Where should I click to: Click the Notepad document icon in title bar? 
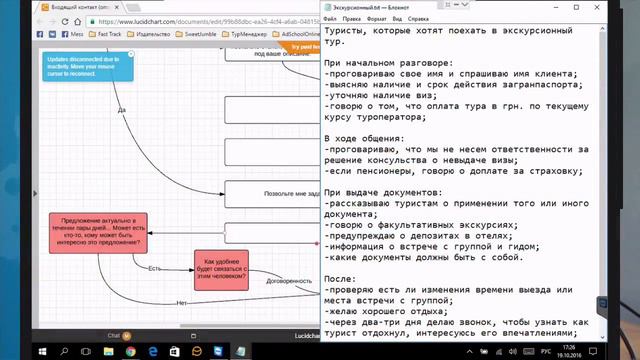[327, 7]
